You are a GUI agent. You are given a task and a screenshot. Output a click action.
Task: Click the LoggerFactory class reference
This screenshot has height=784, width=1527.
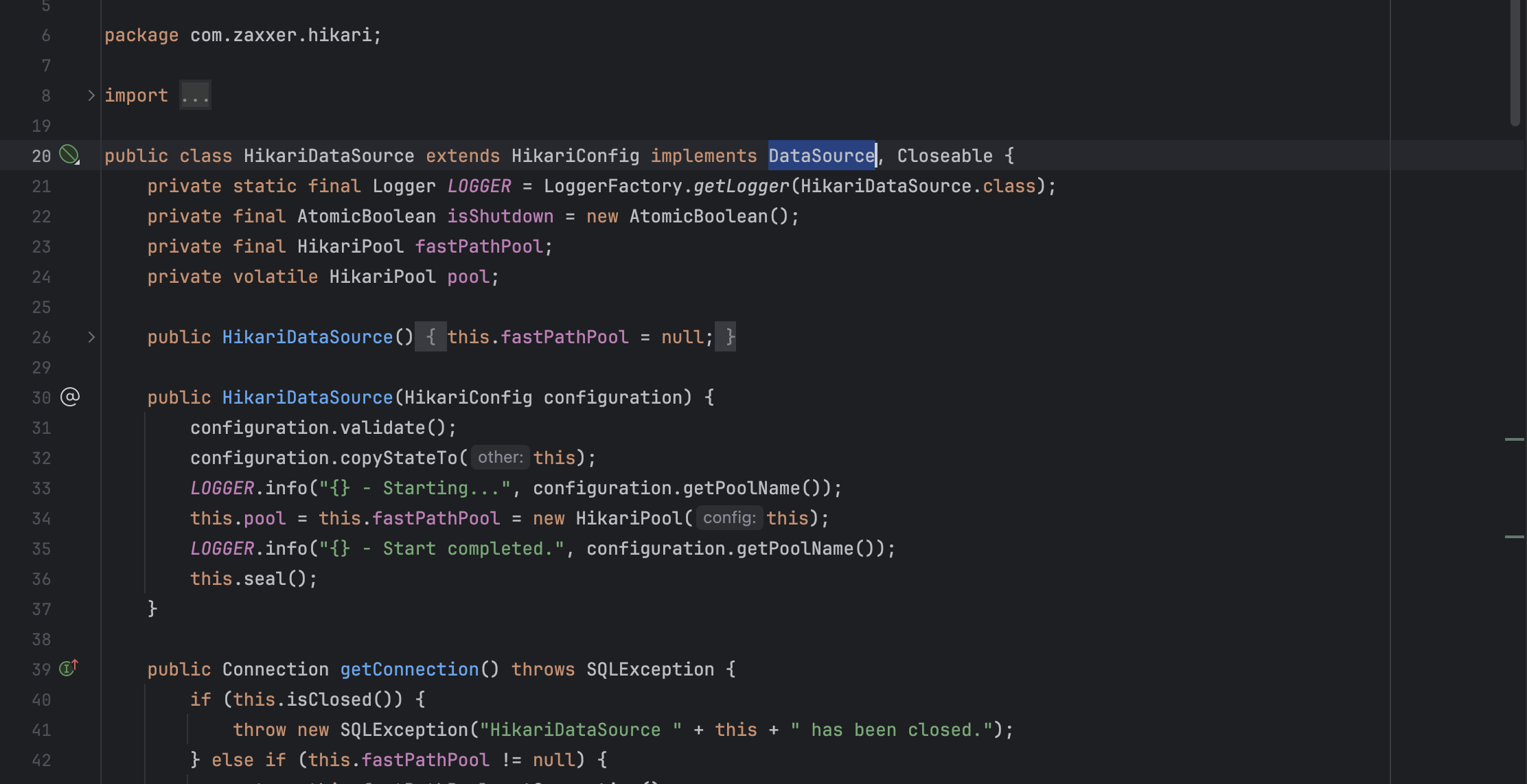612,186
